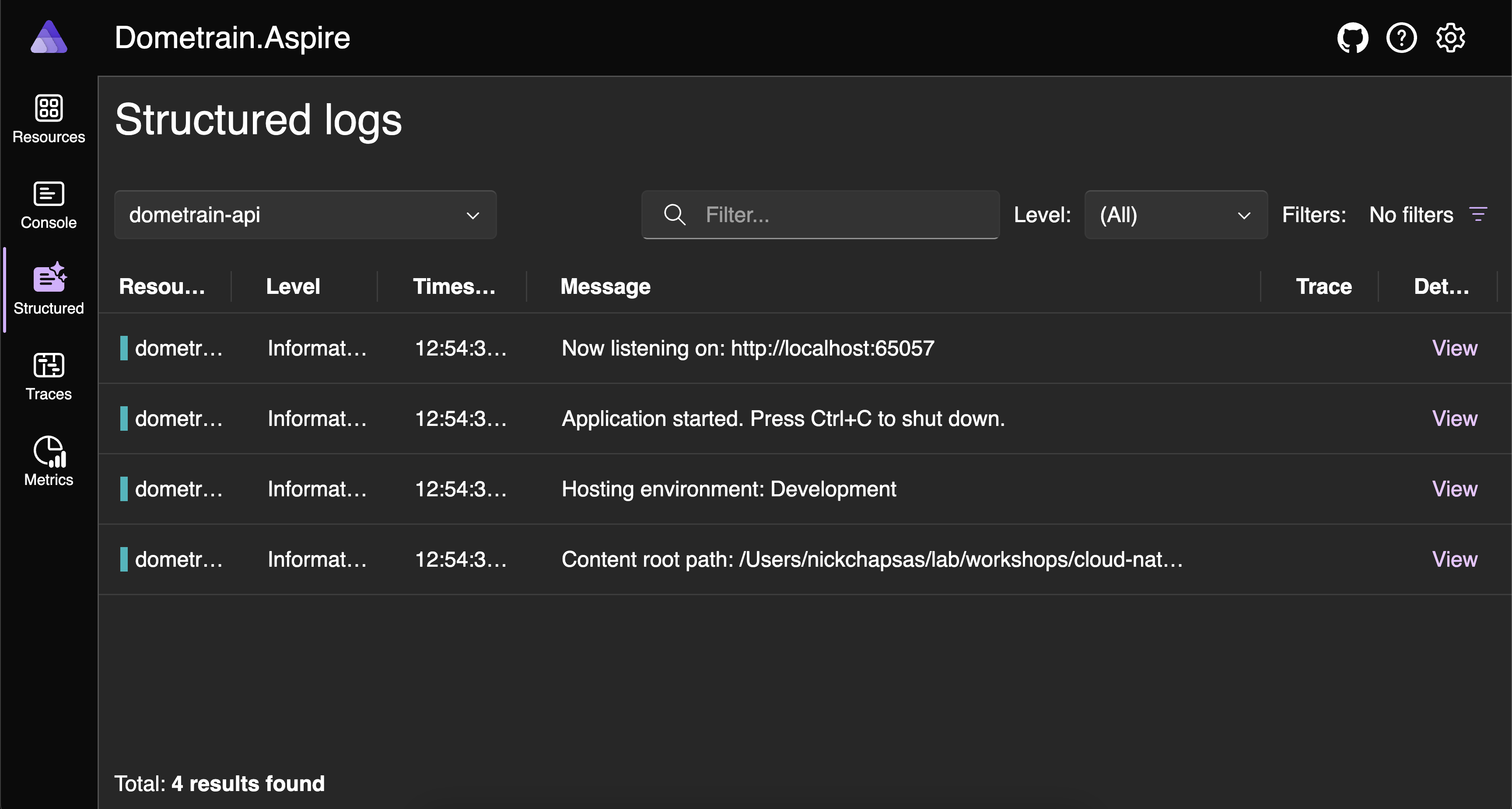The height and width of the screenshot is (809, 1512).
Task: Open the Resources page icon
Action: [49, 108]
